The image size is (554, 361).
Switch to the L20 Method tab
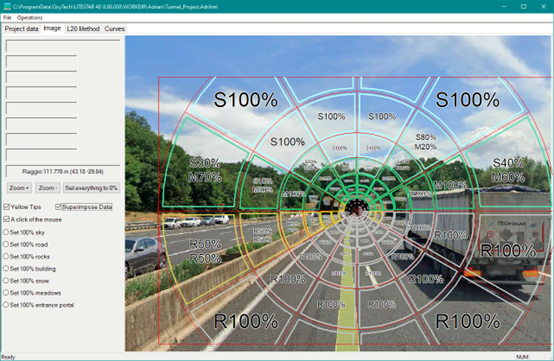(x=83, y=29)
